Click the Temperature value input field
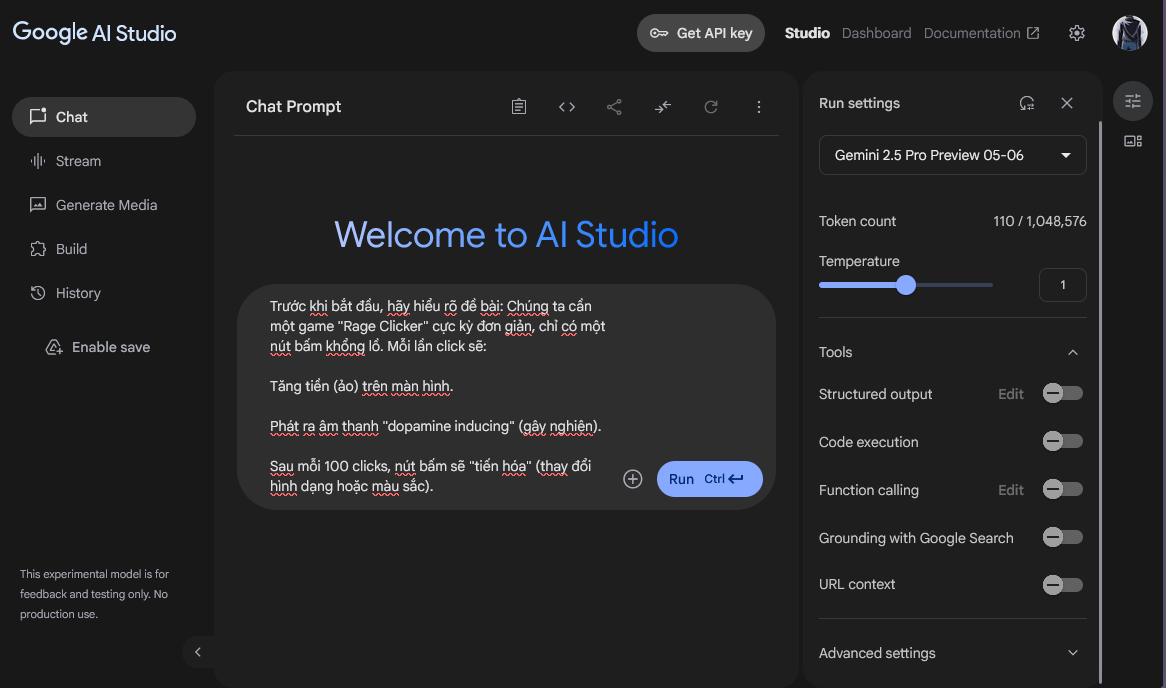This screenshot has width=1166, height=688. click(x=1063, y=285)
